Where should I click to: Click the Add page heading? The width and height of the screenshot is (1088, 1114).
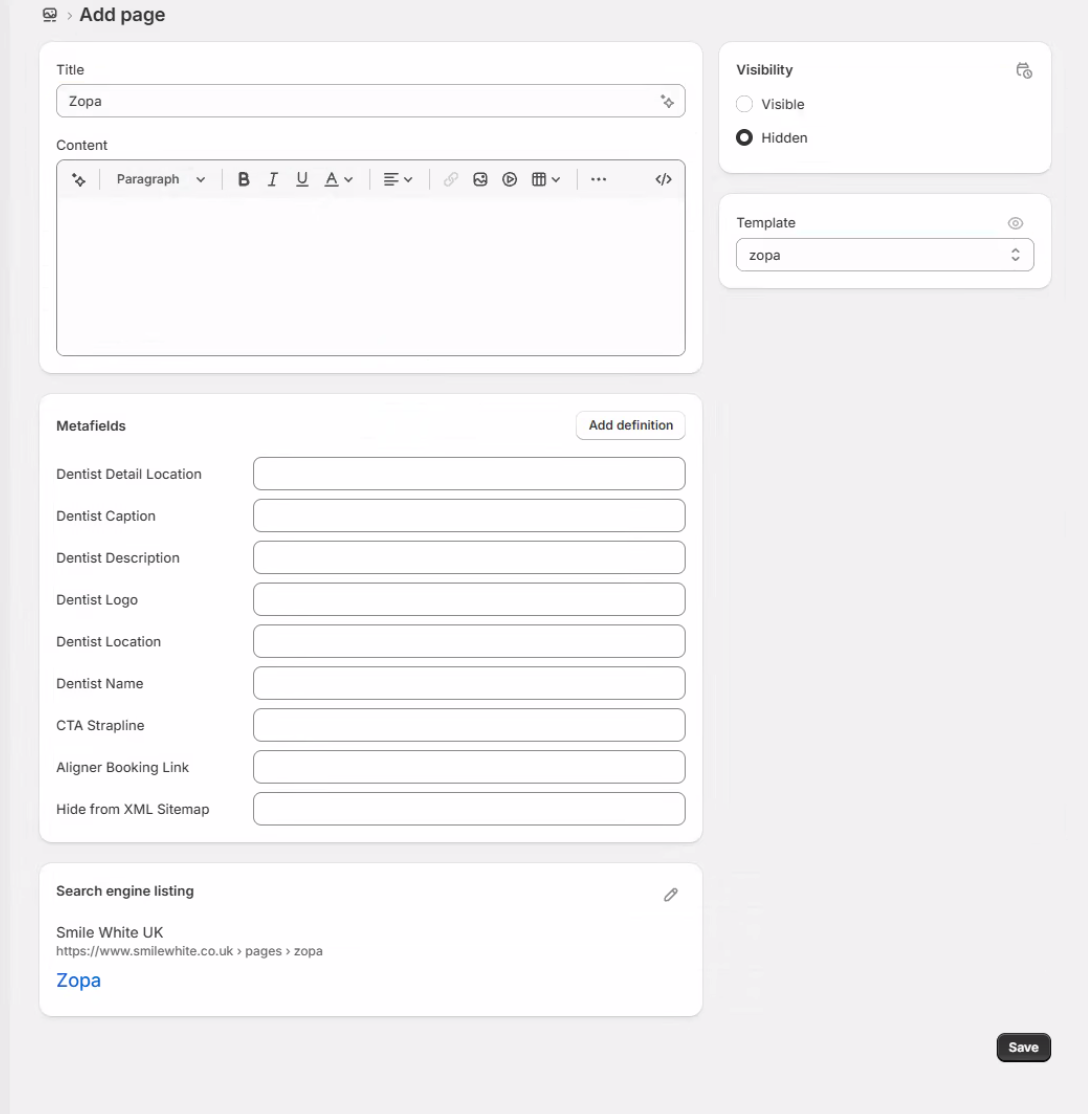coord(122,15)
